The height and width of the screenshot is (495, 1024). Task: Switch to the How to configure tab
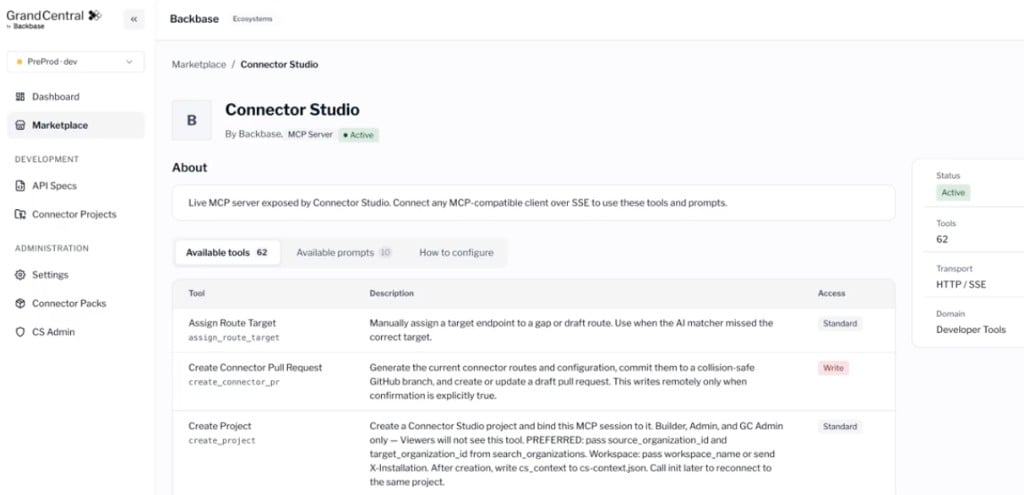click(456, 253)
